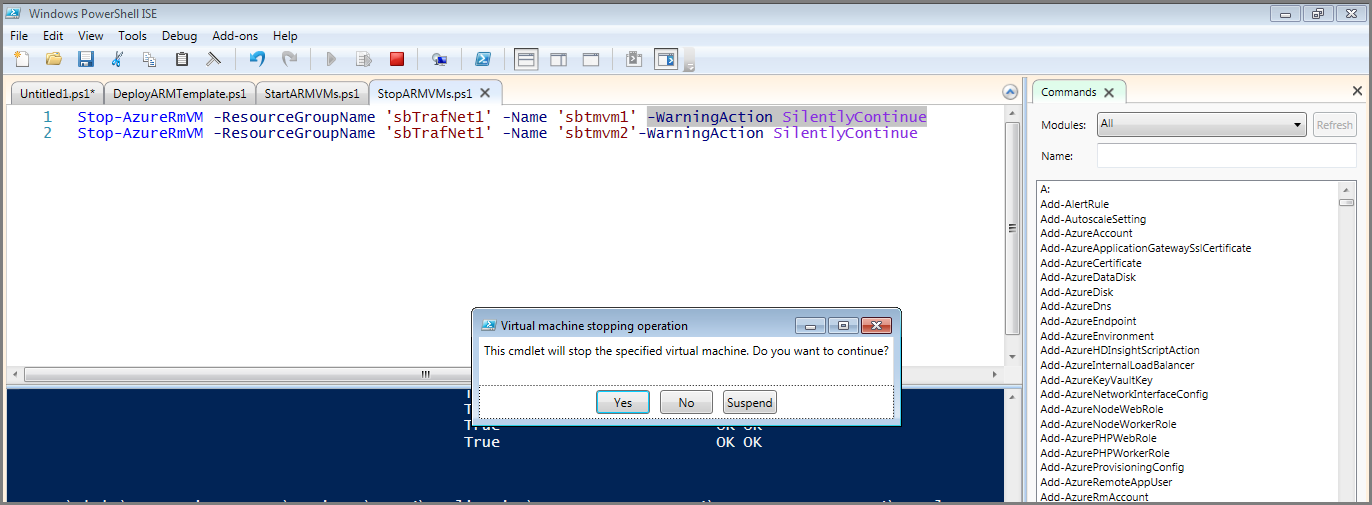Click the Run Selection icon
This screenshot has height=505, width=1372.
coord(364,59)
